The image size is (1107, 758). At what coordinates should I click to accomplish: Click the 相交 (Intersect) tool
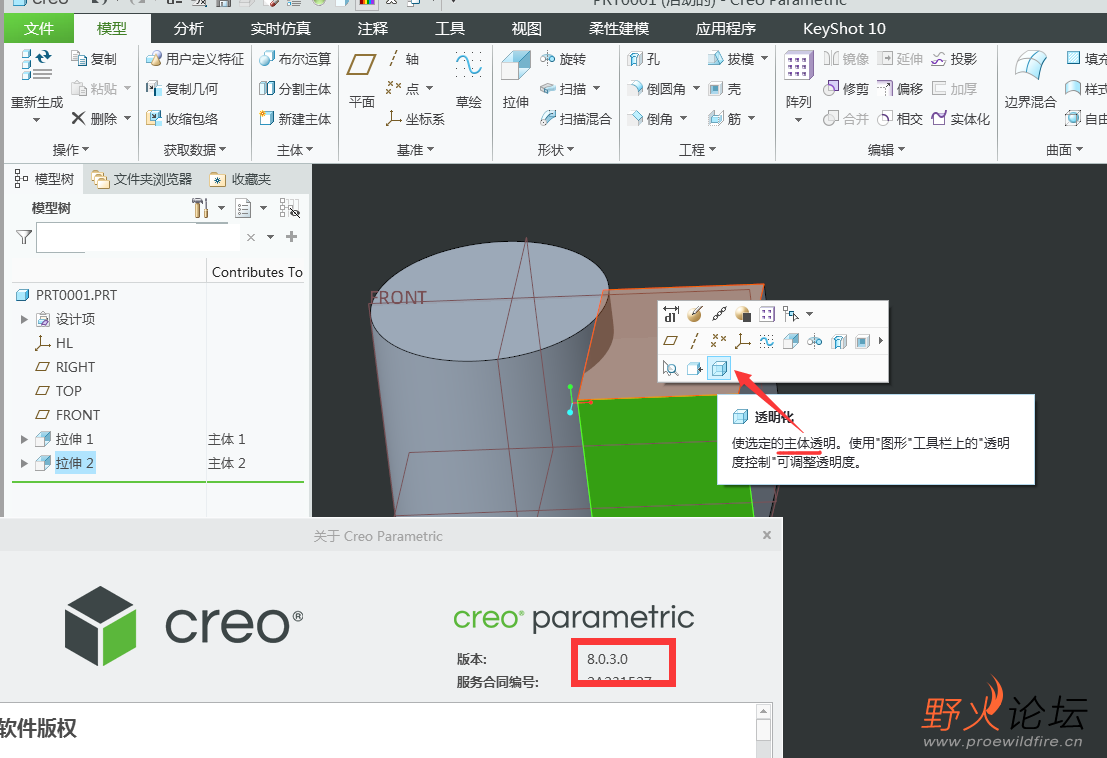[x=899, y=119]
